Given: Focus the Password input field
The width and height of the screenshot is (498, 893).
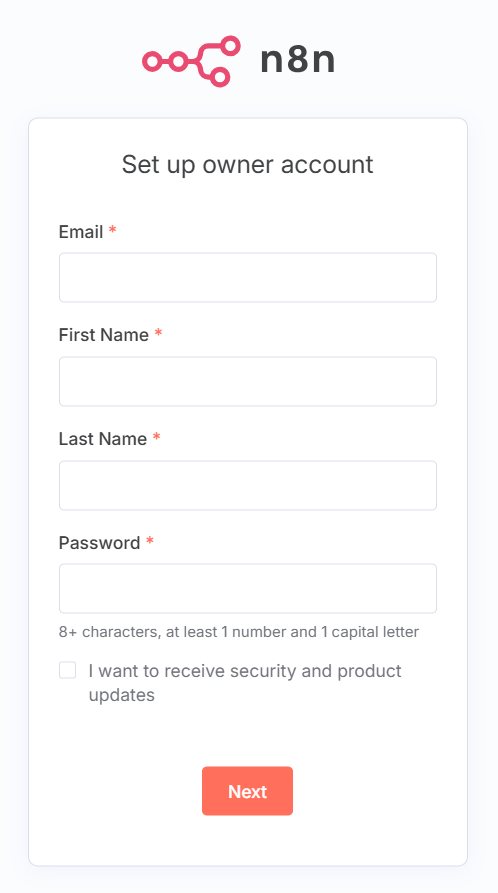Looking at the screenshot, I should coord(248,588).
